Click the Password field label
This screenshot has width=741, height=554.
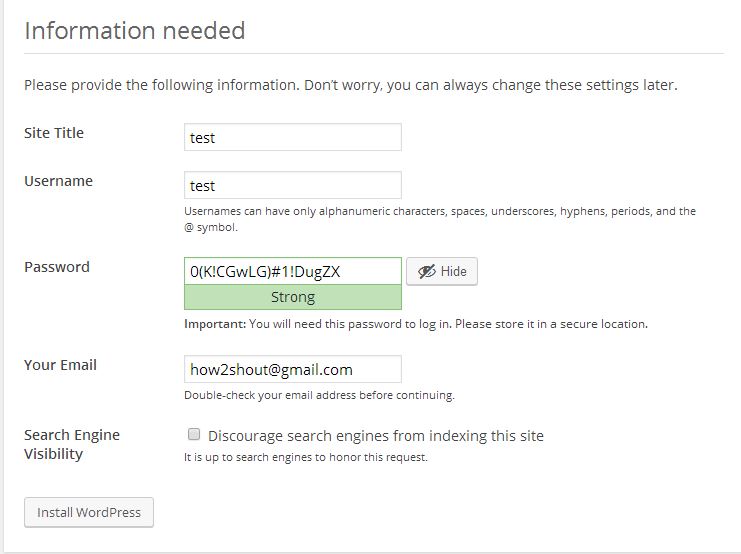(x=57, y=267)
